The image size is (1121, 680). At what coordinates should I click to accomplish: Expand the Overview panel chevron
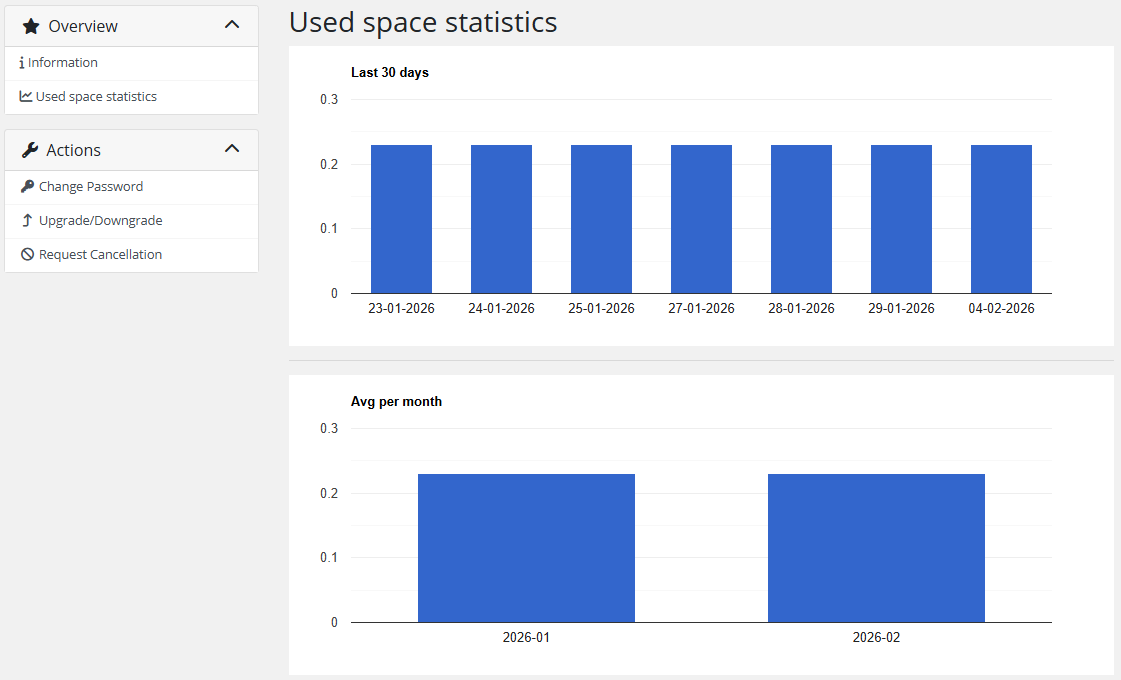[x=231, y=25]
